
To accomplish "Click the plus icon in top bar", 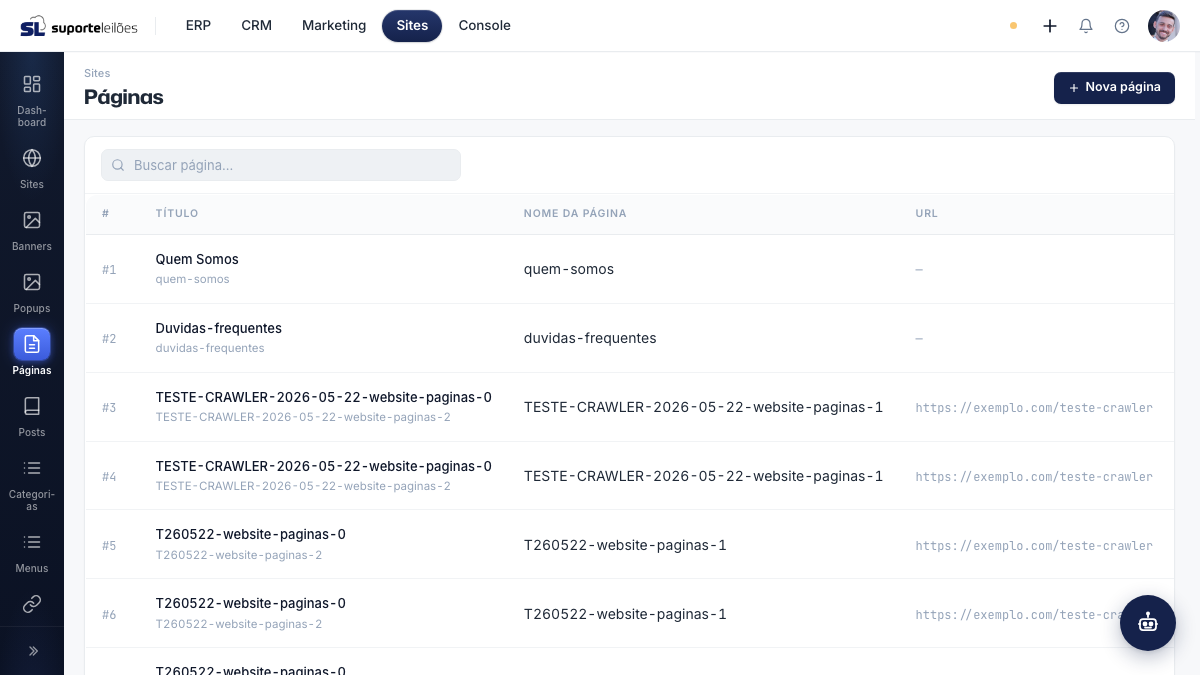I will coord(1050,26).
